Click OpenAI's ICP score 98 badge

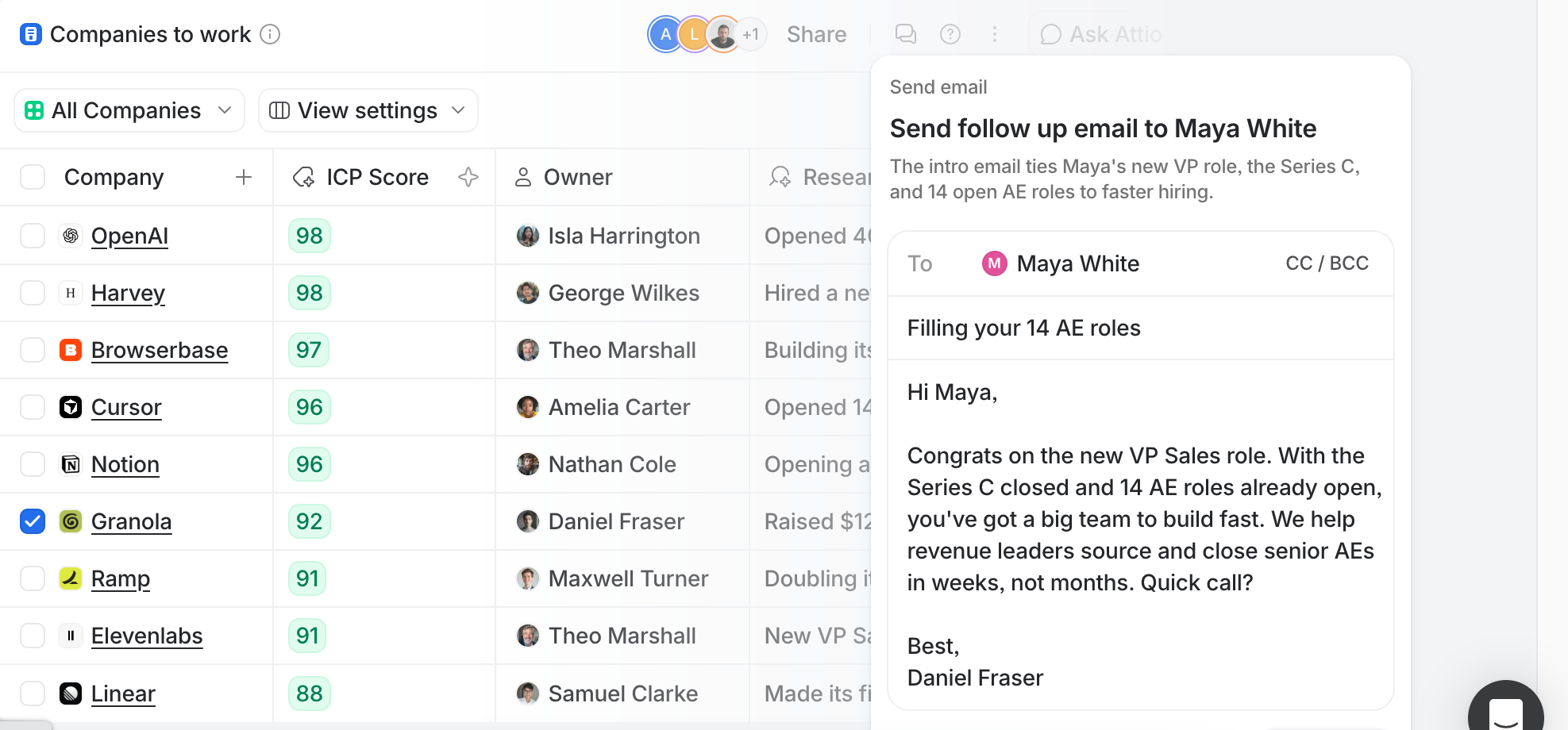309,236
